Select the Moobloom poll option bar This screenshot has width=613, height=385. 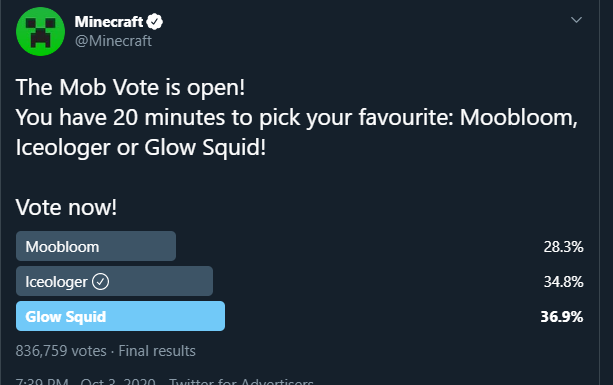tap(96, 246)
